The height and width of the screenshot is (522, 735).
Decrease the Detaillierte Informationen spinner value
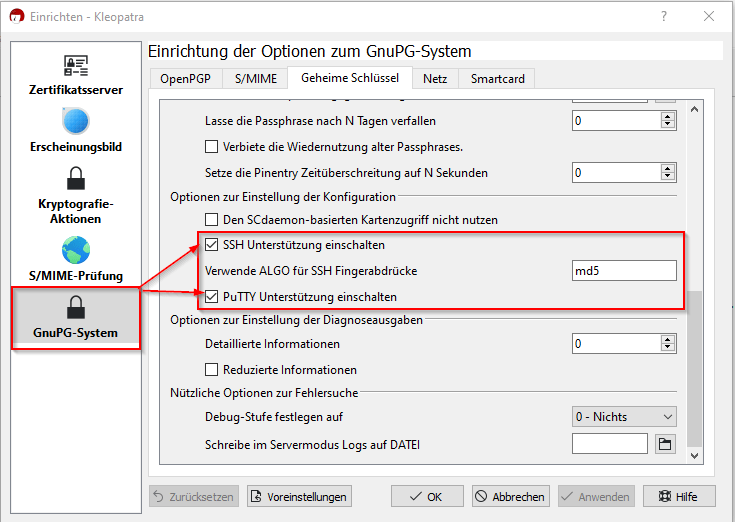(668, 349)
